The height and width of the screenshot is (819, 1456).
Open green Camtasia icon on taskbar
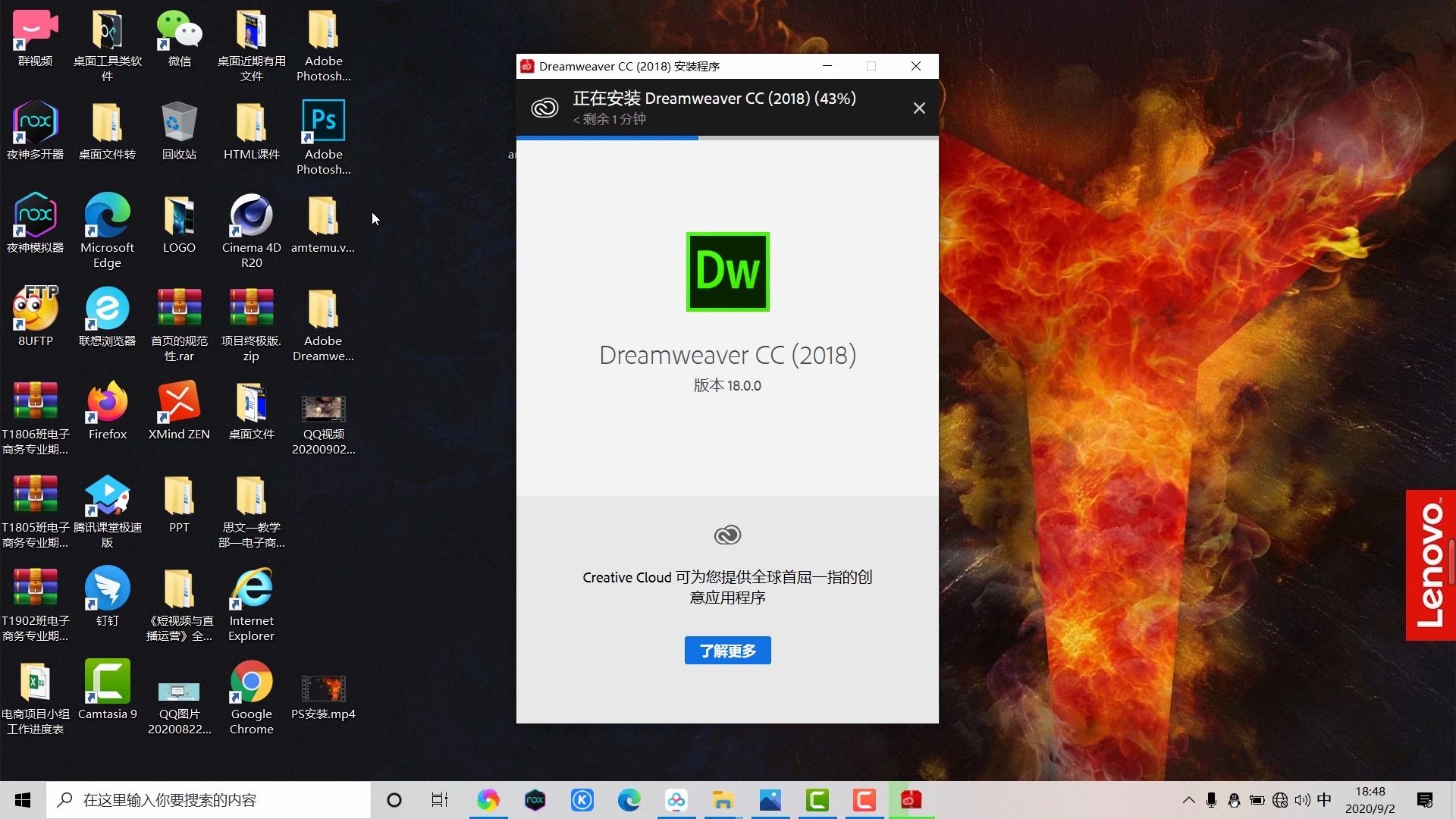coord(817,800)
